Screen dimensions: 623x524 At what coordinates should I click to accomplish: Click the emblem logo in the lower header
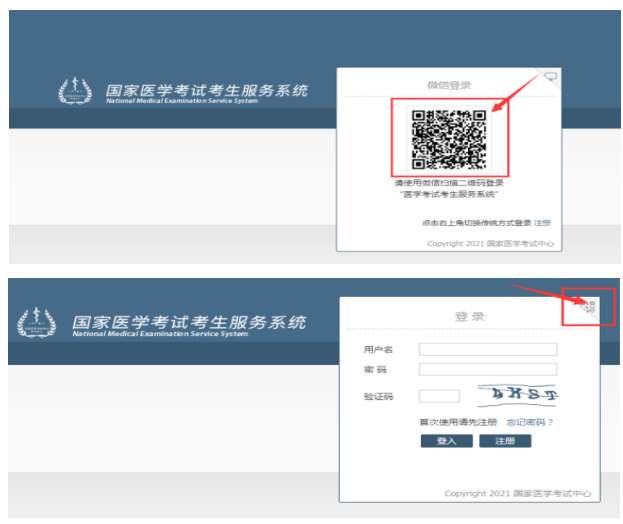coord(37,324)
